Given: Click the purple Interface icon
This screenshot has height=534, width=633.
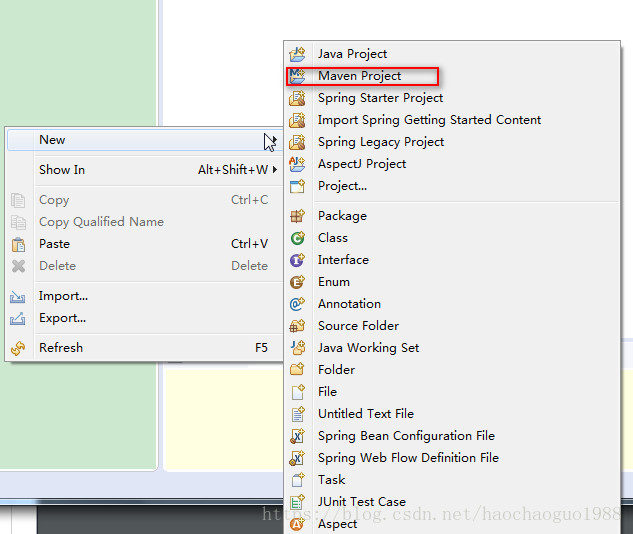Looking at the screenshot, I should pos(298,260).
